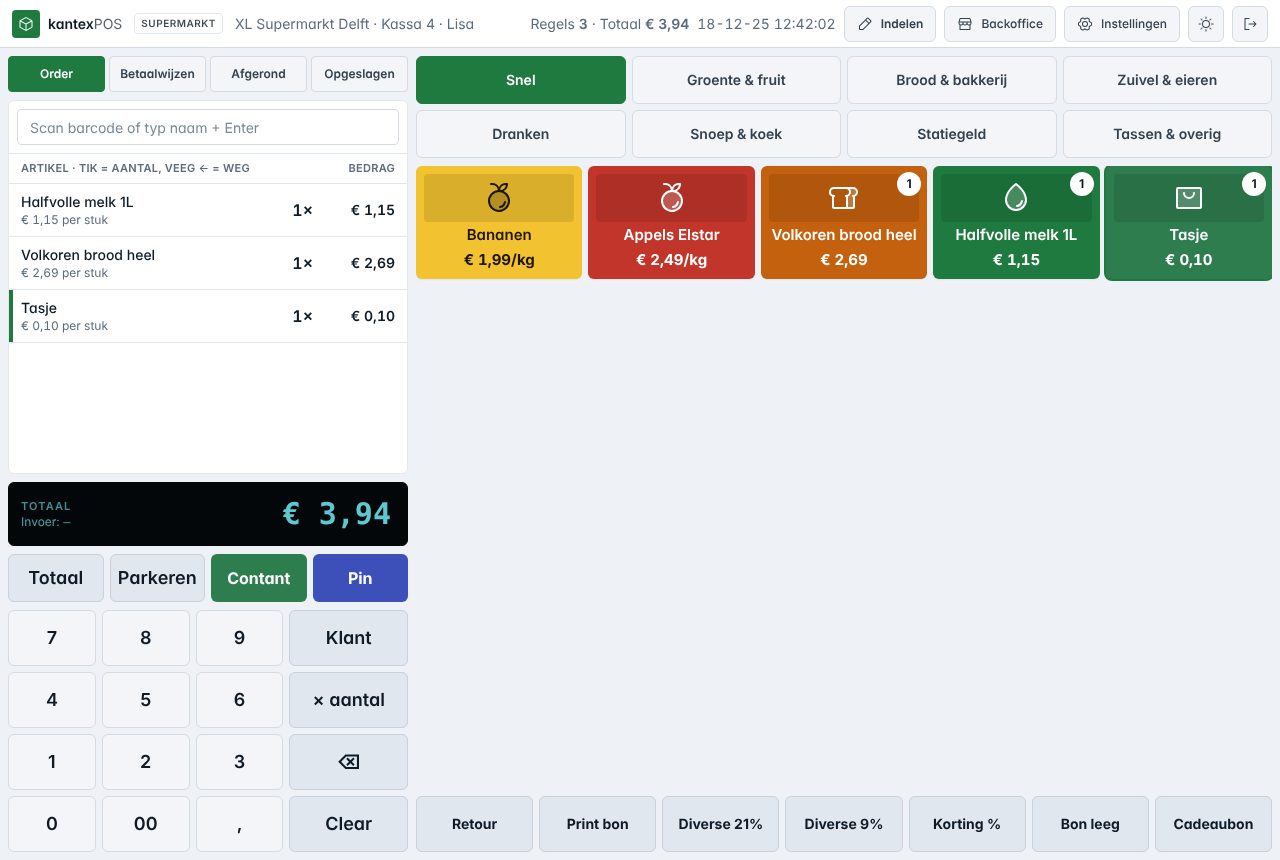1280x860 pixels.
Task: Select the Groente & fruit category
Action: (736, 80)
